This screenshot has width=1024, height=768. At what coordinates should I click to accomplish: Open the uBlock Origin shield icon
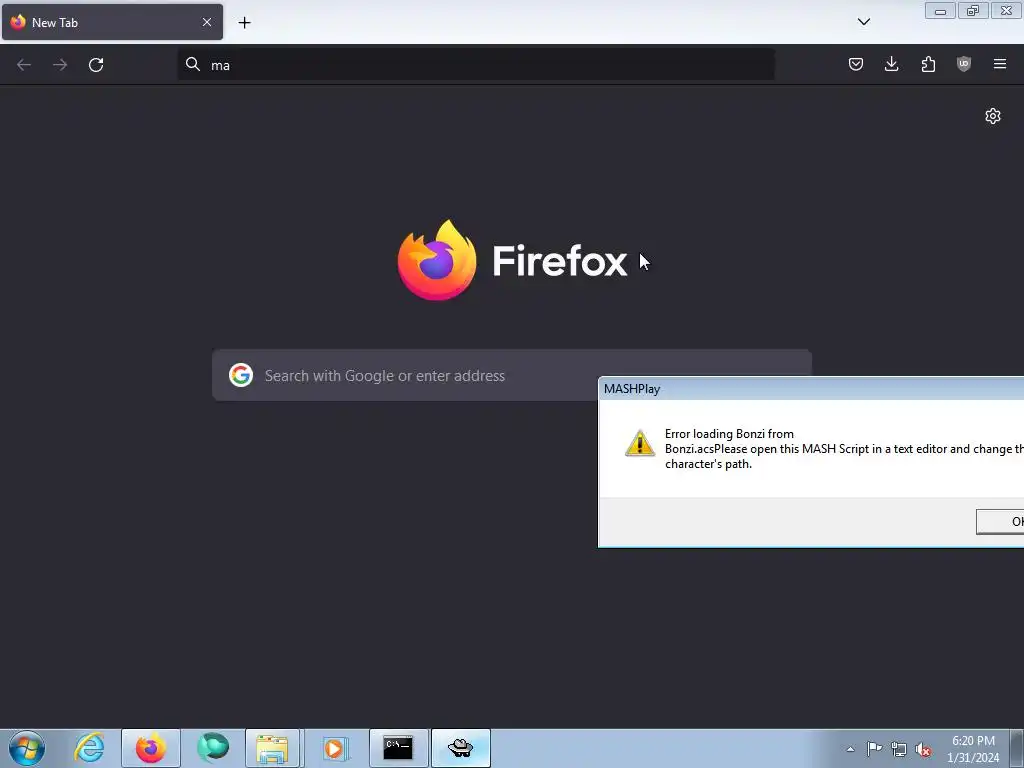pos(964,64)
